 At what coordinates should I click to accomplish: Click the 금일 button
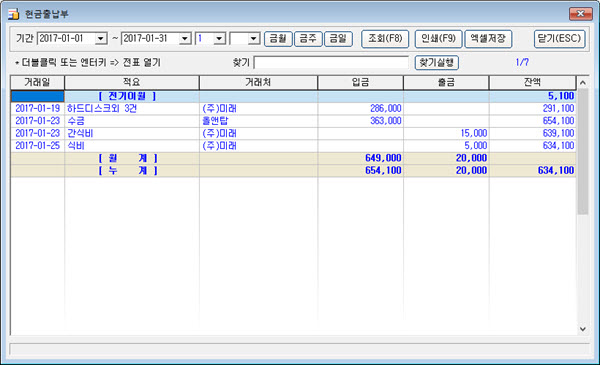tap(338, 39)
